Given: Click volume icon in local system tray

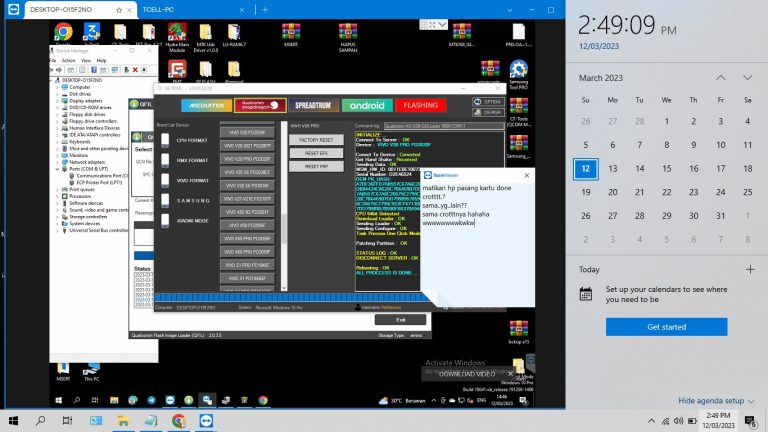Looking at the screenshot, I should (678, 421).
